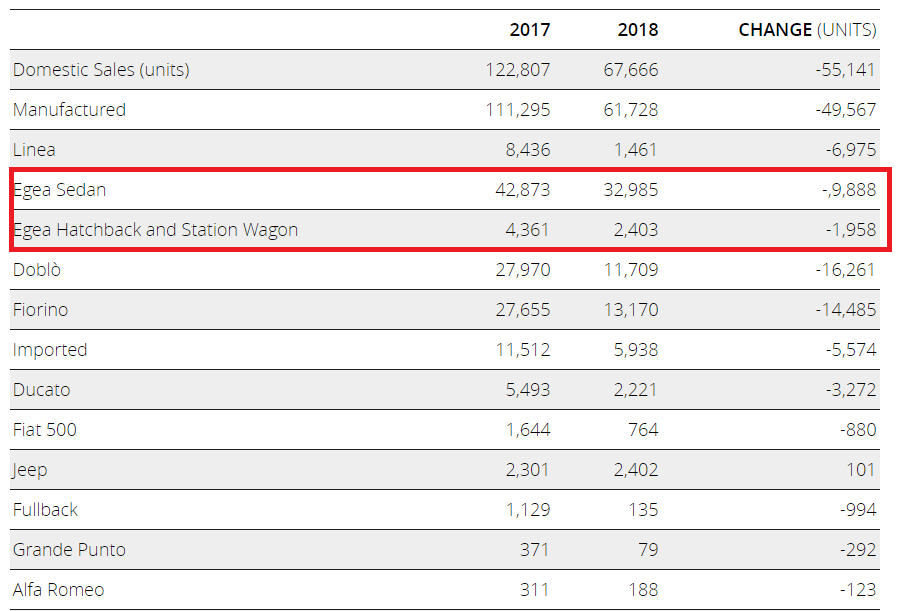
Task: Select Fullback change value -994
Action: tap(858, 510)
